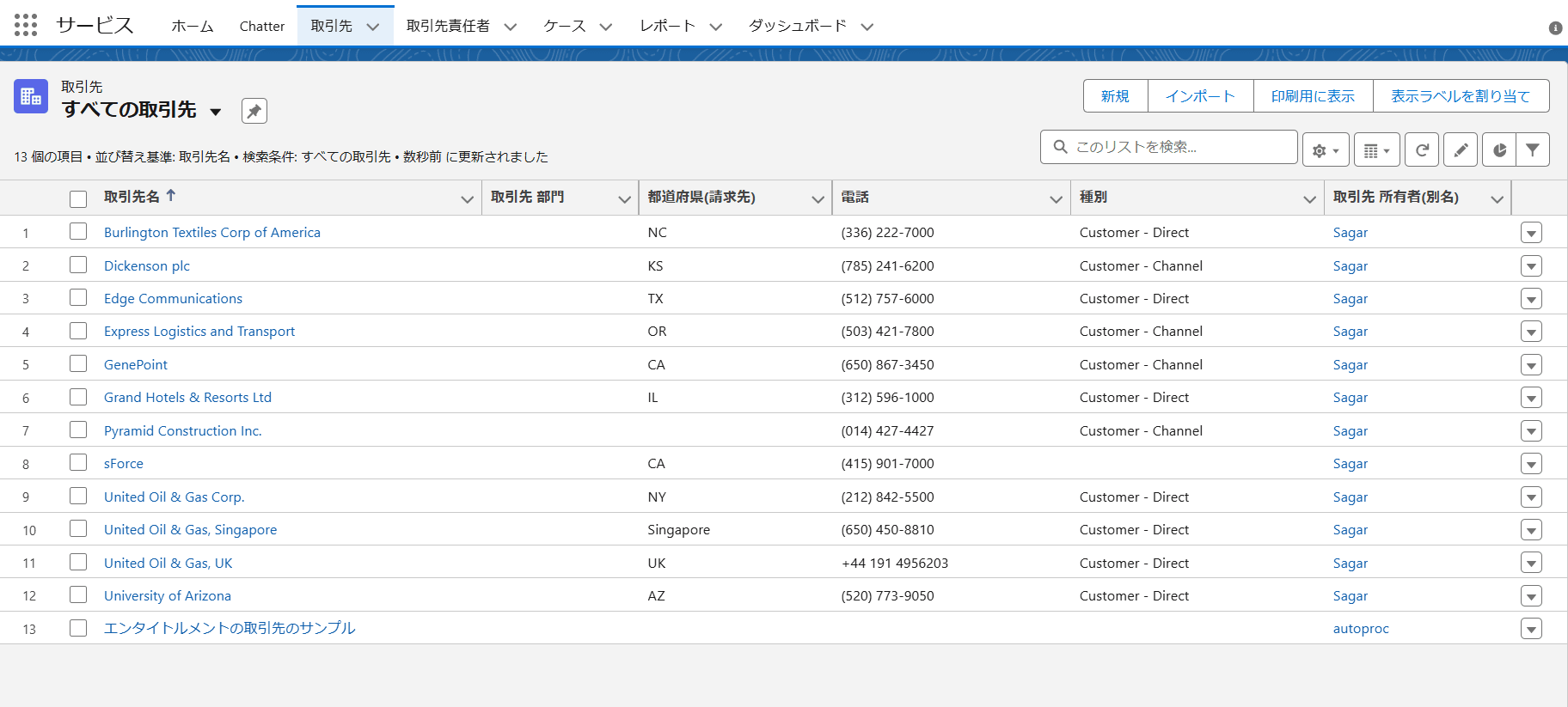This screenshot has width=1568, height=707.
Task: Open 取引先 所有者(別名) column actions chevron
Action: click(1498, 199)
